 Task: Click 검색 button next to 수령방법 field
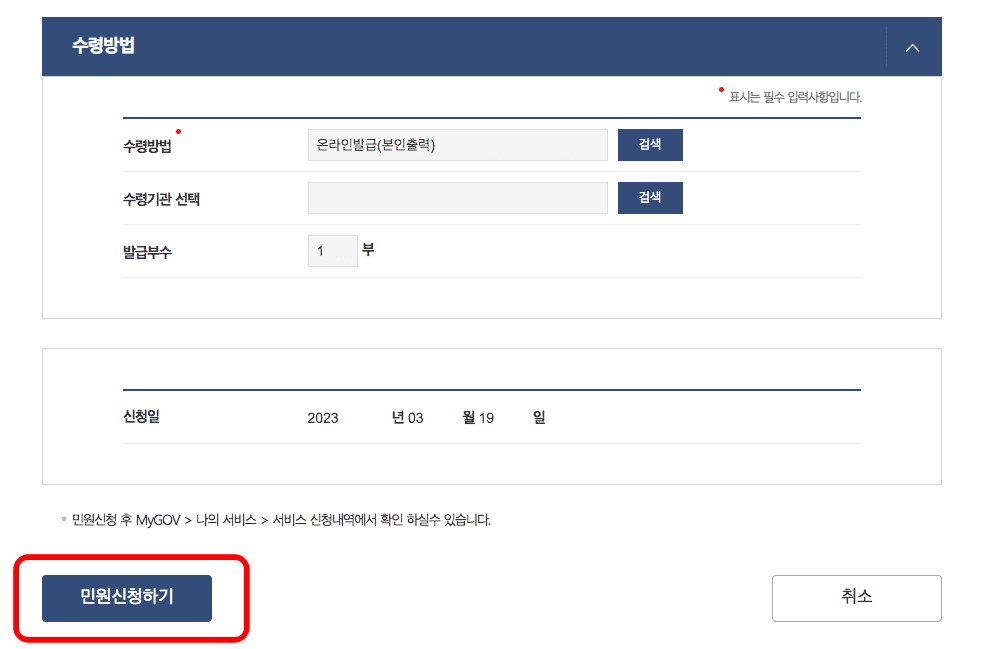click(x=650, y=145)
